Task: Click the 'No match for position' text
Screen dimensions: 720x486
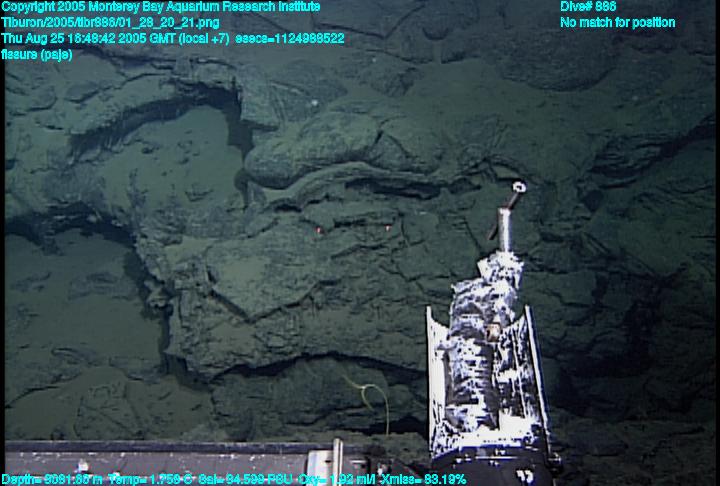Action: pyautogui.click(x=618, y=23)
